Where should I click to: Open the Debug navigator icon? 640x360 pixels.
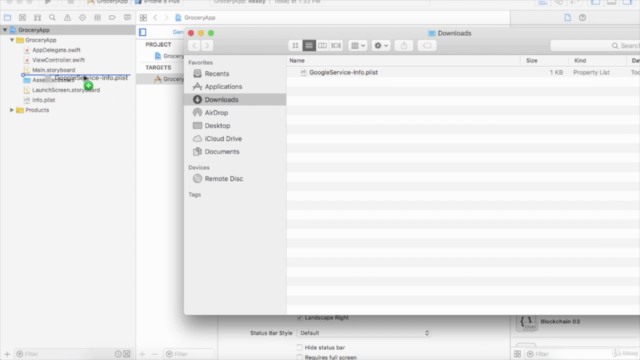[x=97, y=18]
